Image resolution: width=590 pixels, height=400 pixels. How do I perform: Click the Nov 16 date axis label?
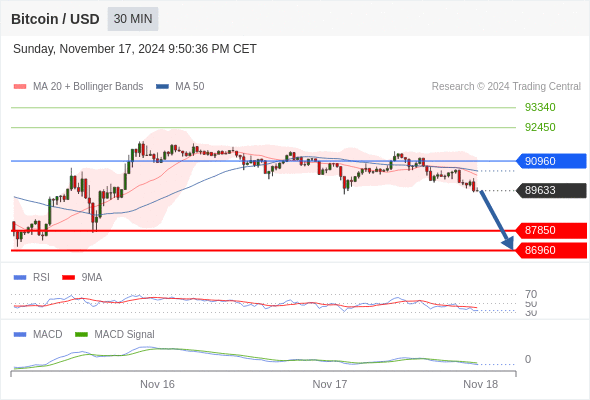point(157,384)
